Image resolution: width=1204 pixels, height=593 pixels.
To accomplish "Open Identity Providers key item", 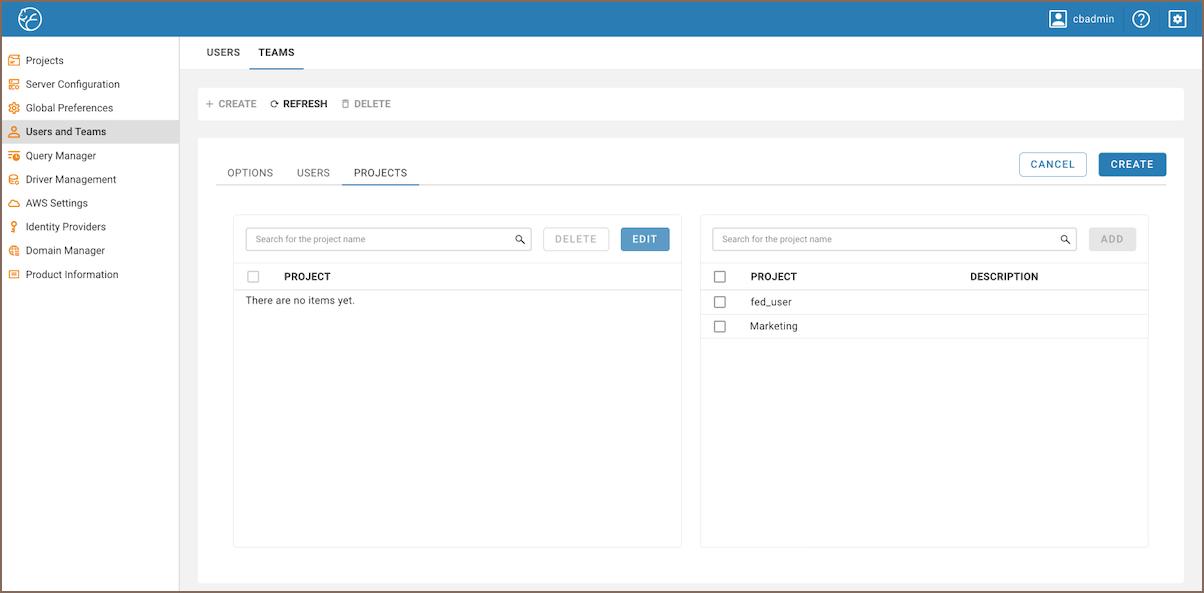I will [x=65, y=227].
